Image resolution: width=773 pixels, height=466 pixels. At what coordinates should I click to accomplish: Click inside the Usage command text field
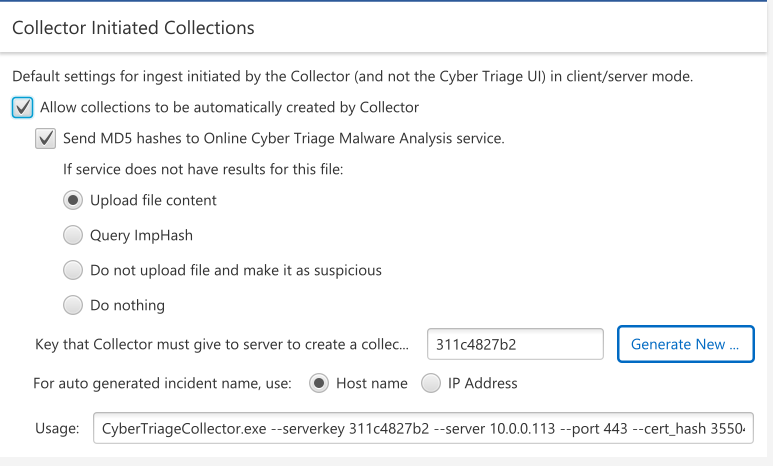point(422,428)
